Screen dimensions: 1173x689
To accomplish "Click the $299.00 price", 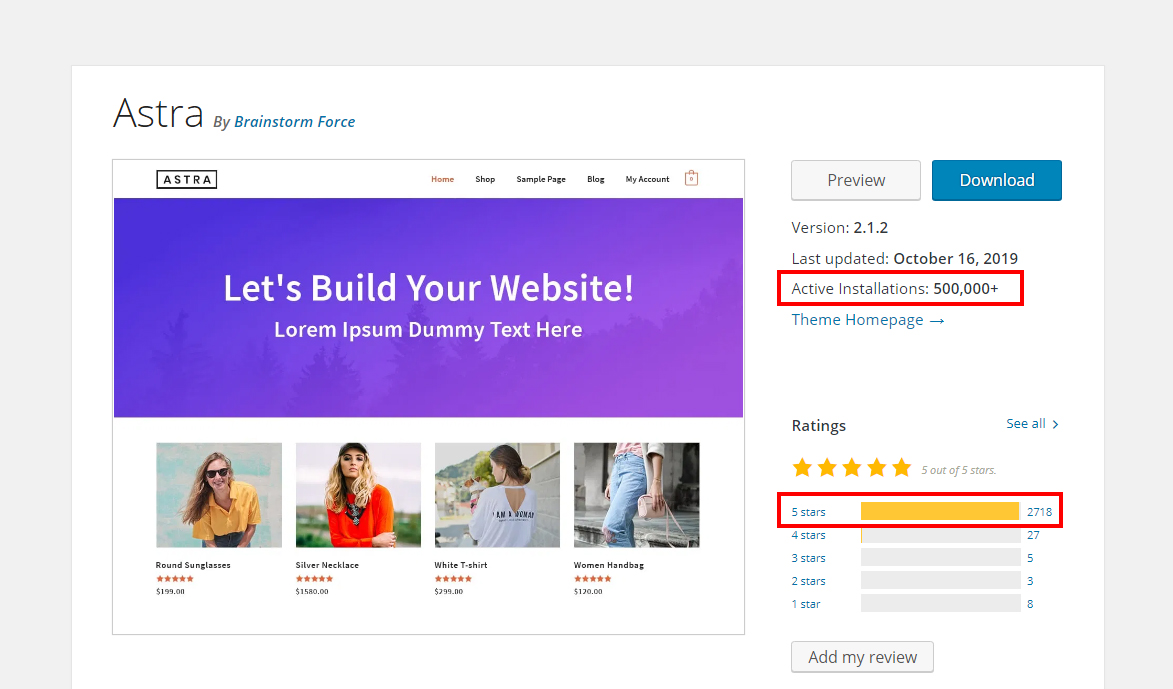I will pos(449,592).
